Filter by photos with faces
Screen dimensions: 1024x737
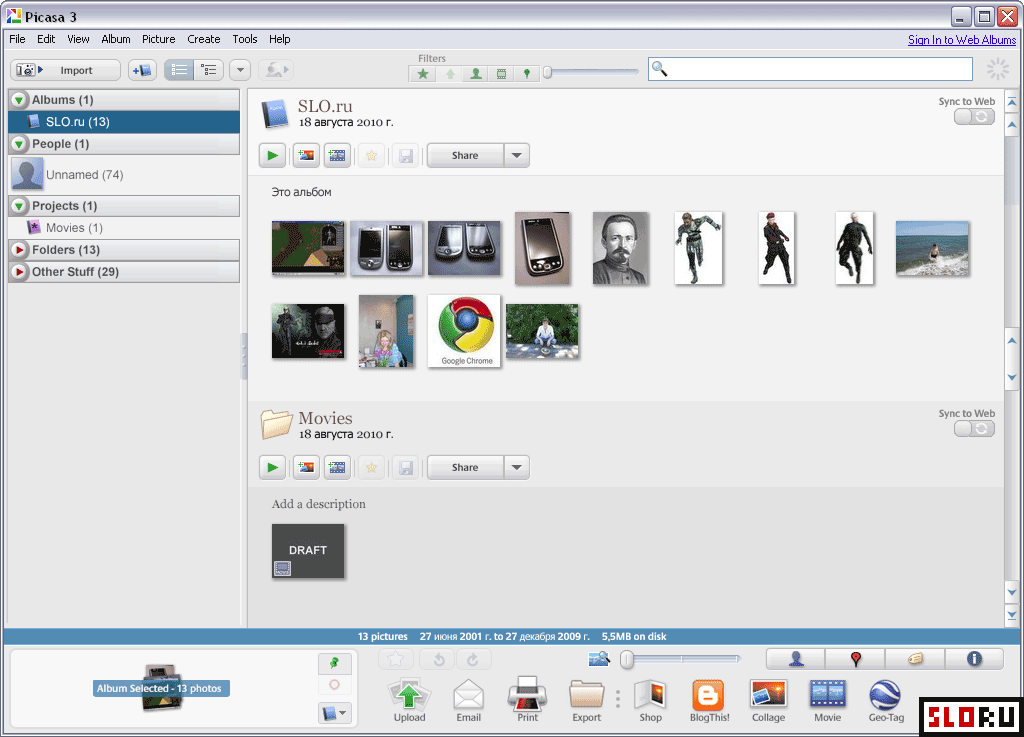click(475, 74)
